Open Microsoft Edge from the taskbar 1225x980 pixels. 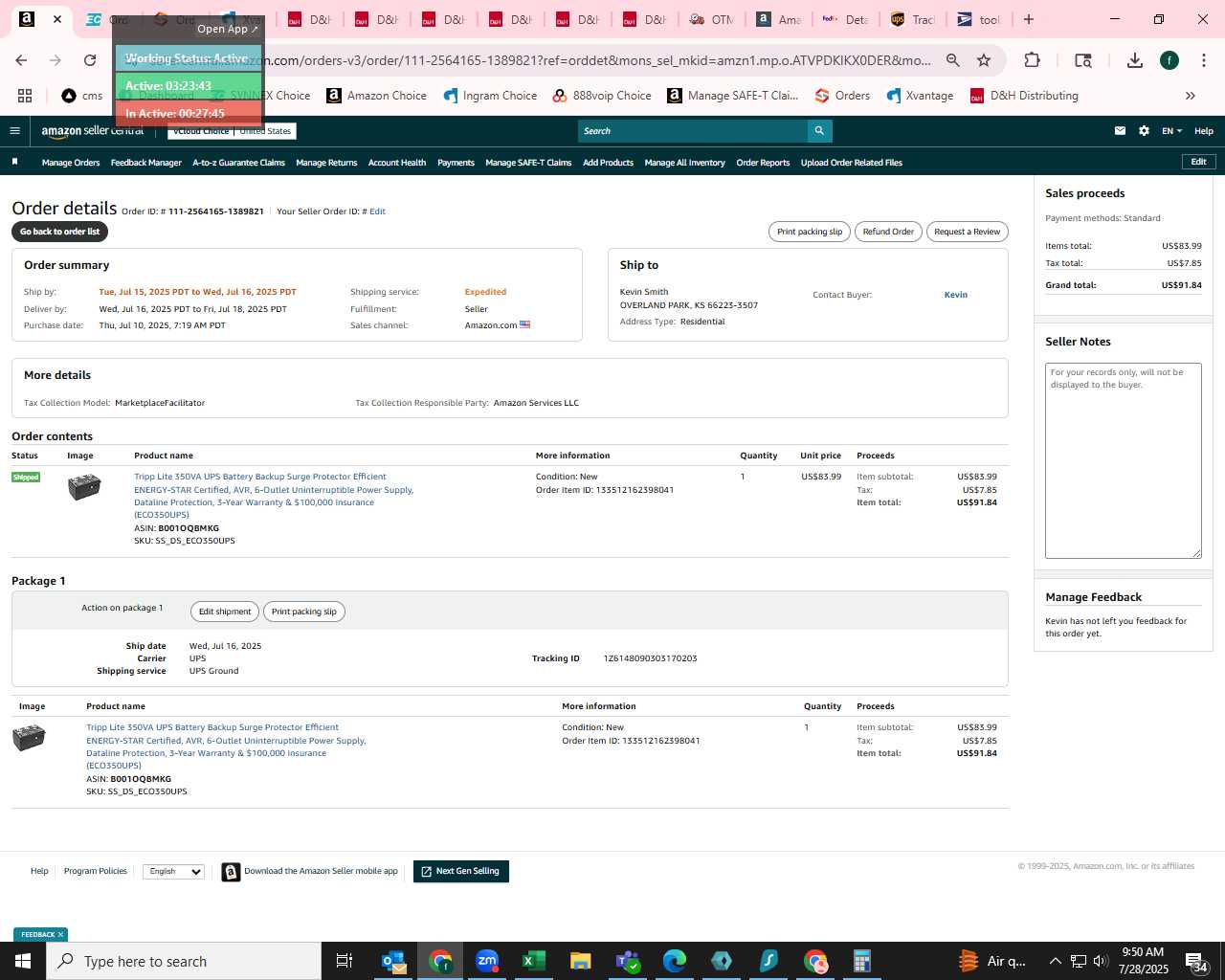click(675, 961)
